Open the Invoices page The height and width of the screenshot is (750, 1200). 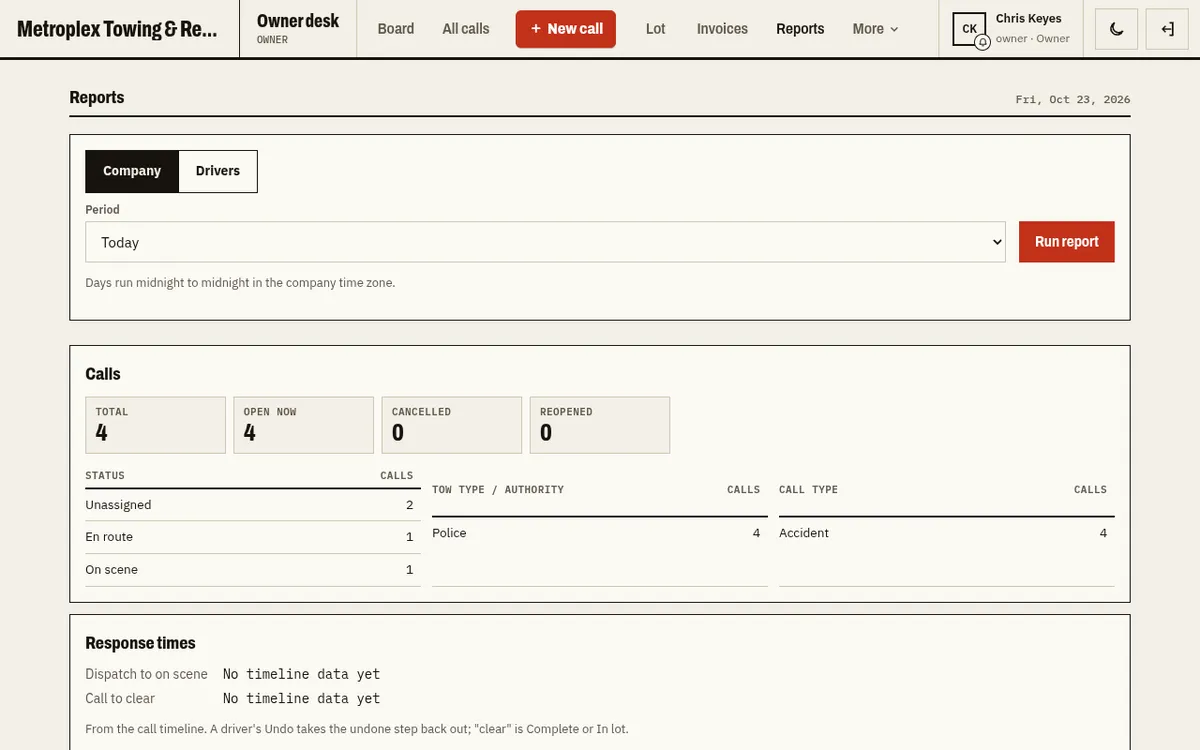click(x=722, y=29)
